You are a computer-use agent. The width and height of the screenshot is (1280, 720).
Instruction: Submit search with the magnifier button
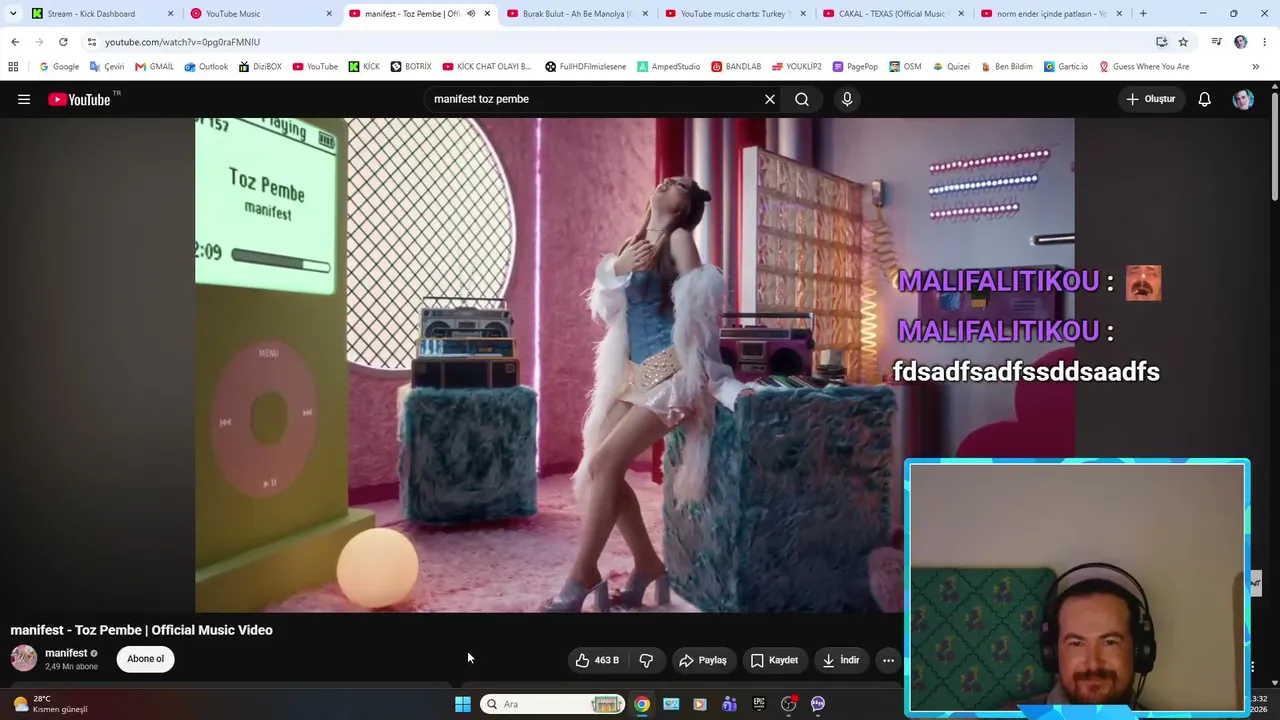[802, 99]
